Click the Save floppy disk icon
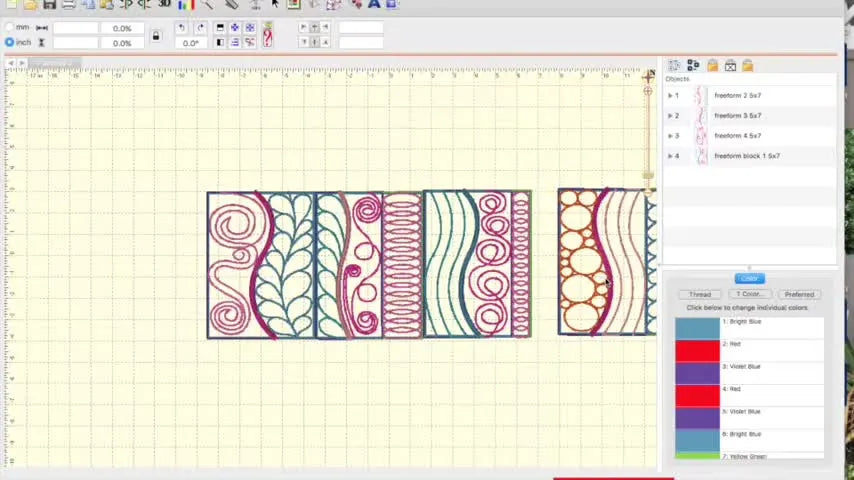The image size is (854, 480). point(50,4)
